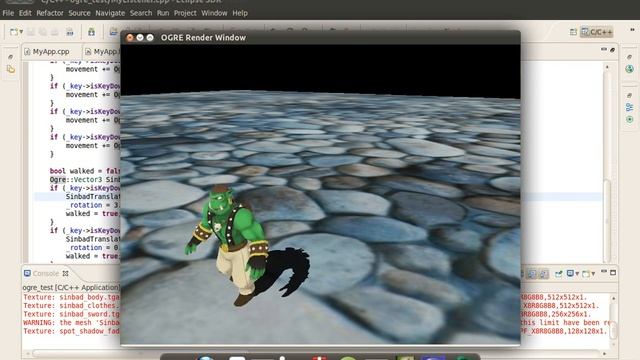Restore the top right fast view stack

pyautogui.click(x=629, y=57)
